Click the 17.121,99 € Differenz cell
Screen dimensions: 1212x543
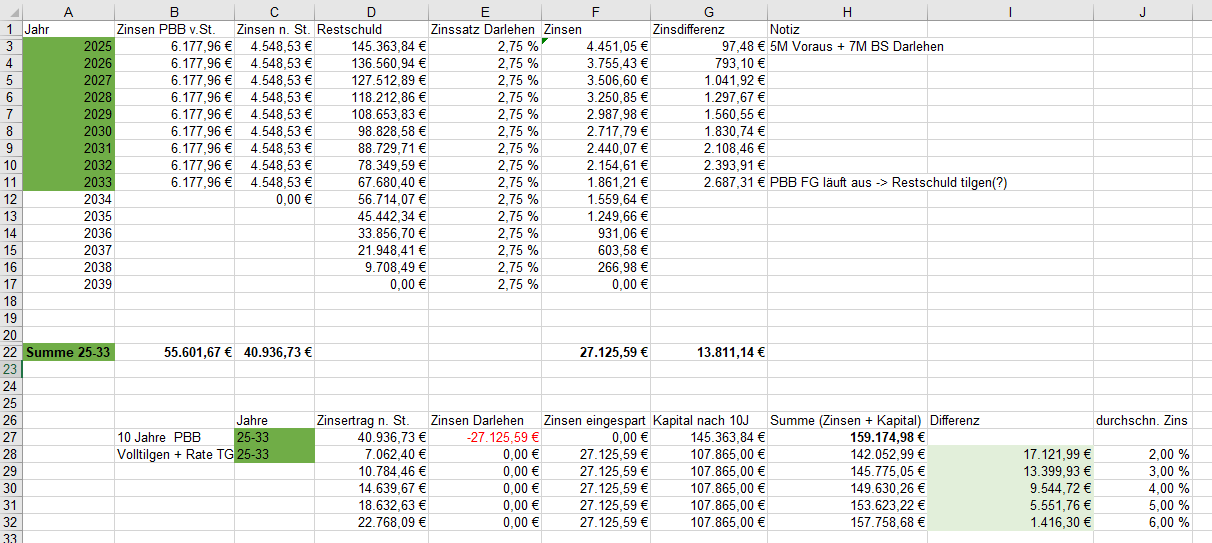[x=1011, y=454]
